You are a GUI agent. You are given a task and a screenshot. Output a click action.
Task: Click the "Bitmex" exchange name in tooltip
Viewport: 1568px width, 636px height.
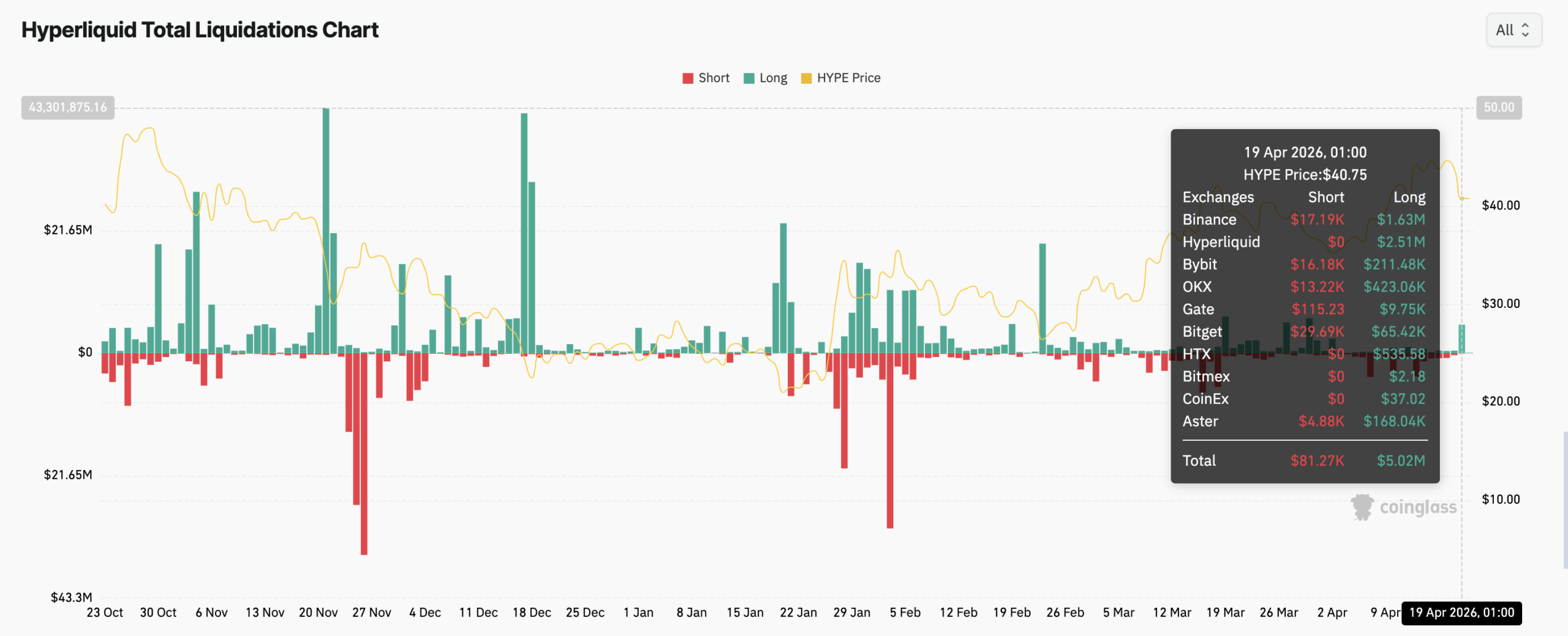pyautogui.click(x=1206, y=376)
